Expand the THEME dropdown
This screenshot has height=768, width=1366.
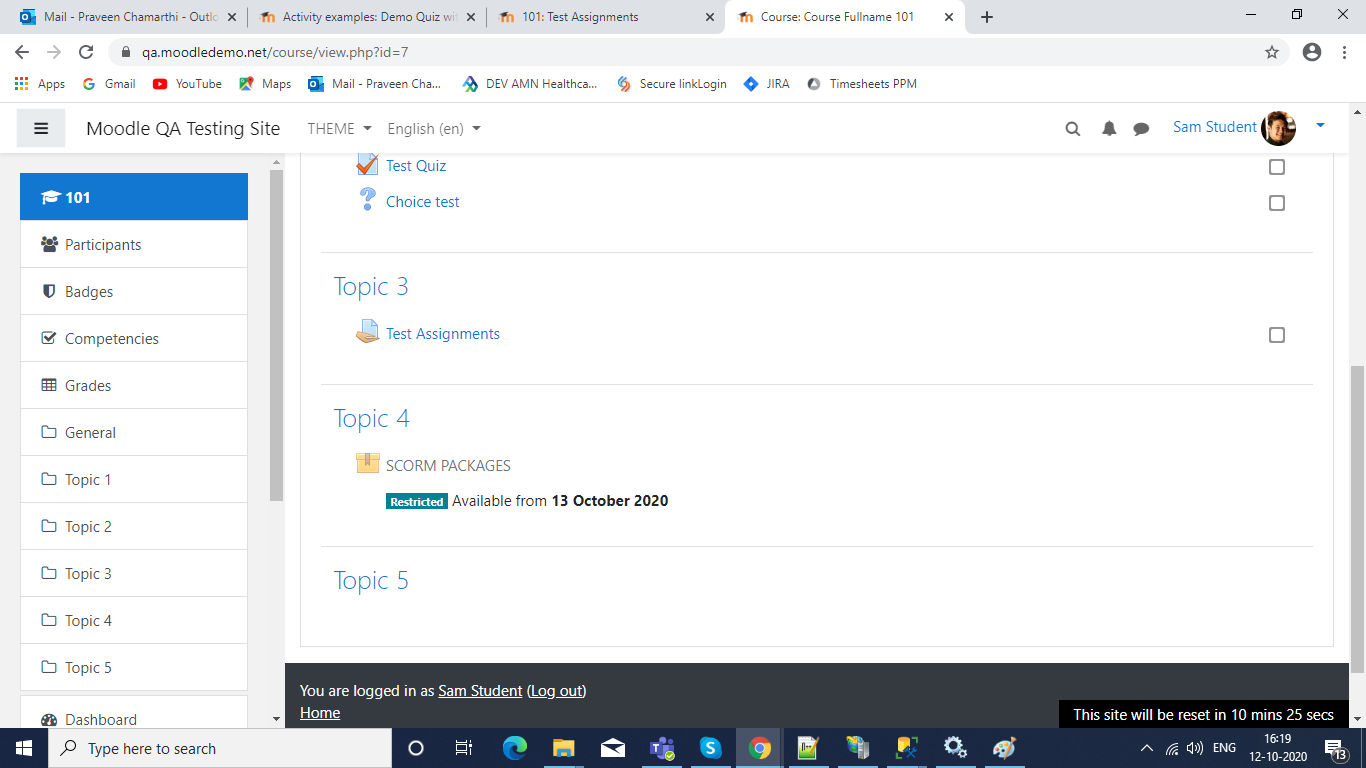339,128
